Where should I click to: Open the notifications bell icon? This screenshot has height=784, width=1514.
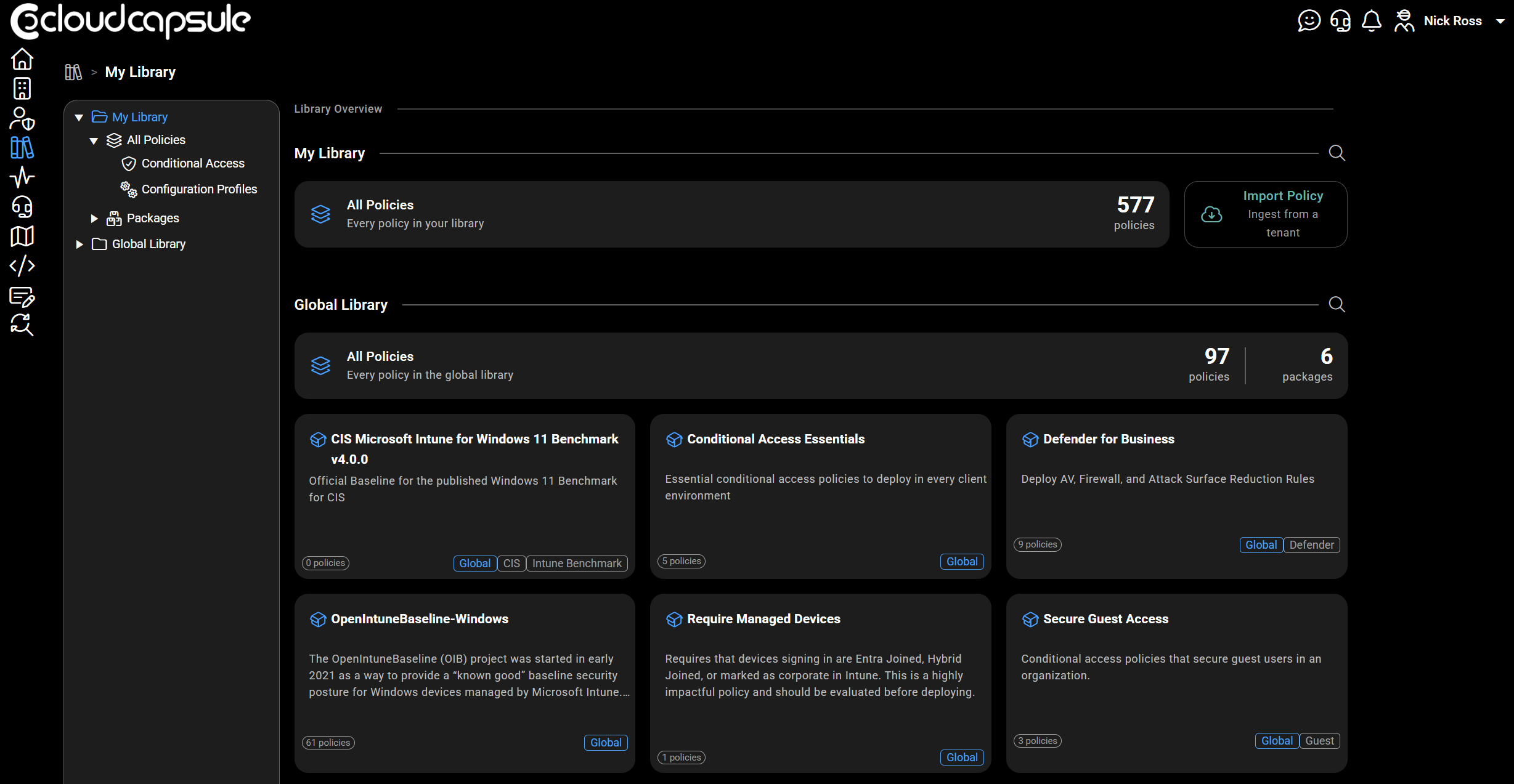click(1371, 21)
